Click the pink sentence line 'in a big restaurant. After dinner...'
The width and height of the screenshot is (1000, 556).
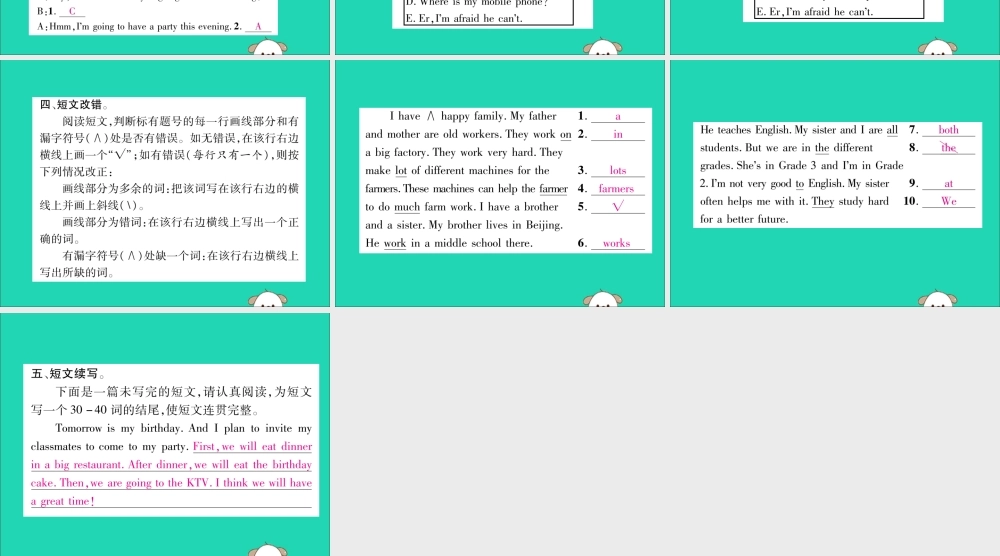pos(172,465)
